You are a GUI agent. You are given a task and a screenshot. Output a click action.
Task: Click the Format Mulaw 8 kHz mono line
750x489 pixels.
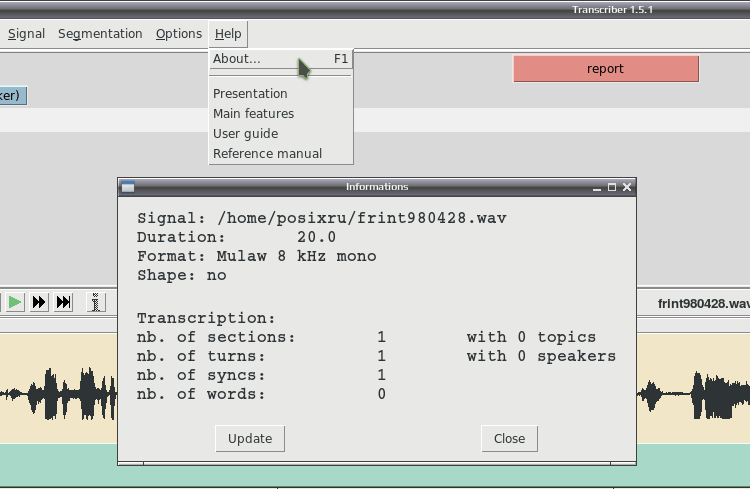(256, 256)
